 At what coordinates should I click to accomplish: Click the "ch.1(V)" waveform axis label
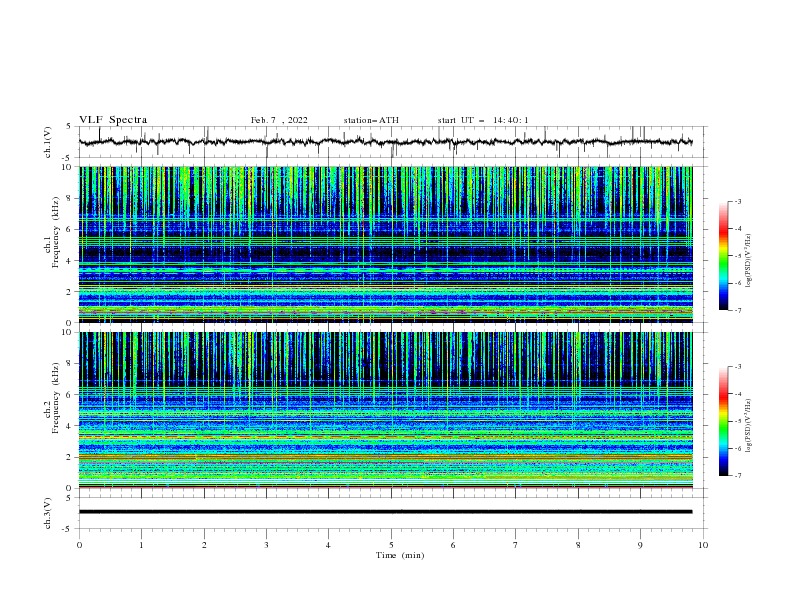pos(48,142)
